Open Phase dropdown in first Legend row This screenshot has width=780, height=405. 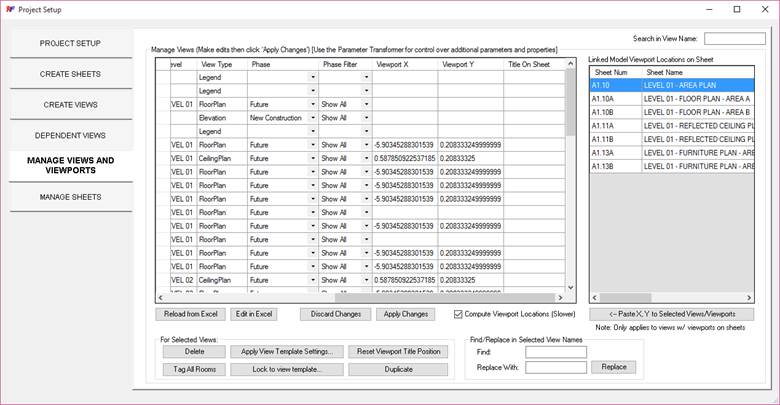[x=311, y=76]
